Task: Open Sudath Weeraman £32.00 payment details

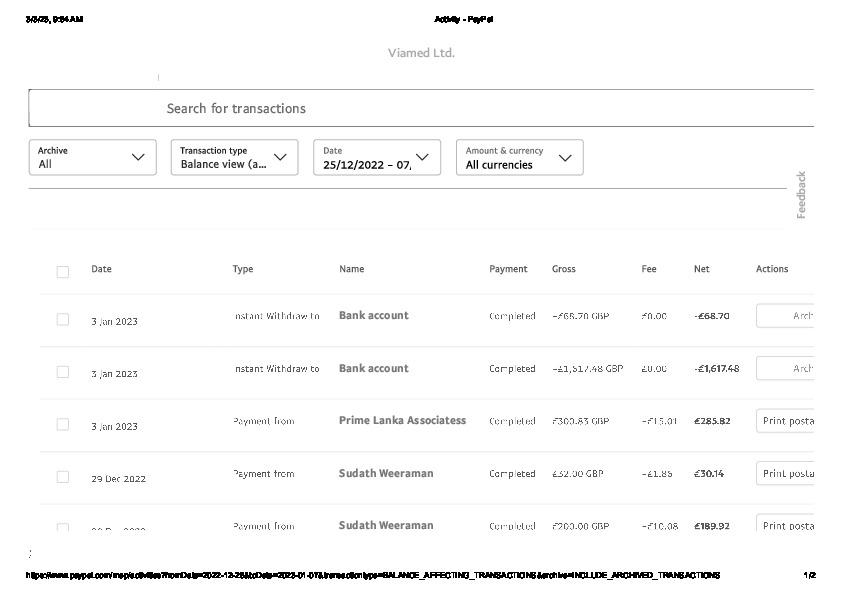Action: point(386,473)
